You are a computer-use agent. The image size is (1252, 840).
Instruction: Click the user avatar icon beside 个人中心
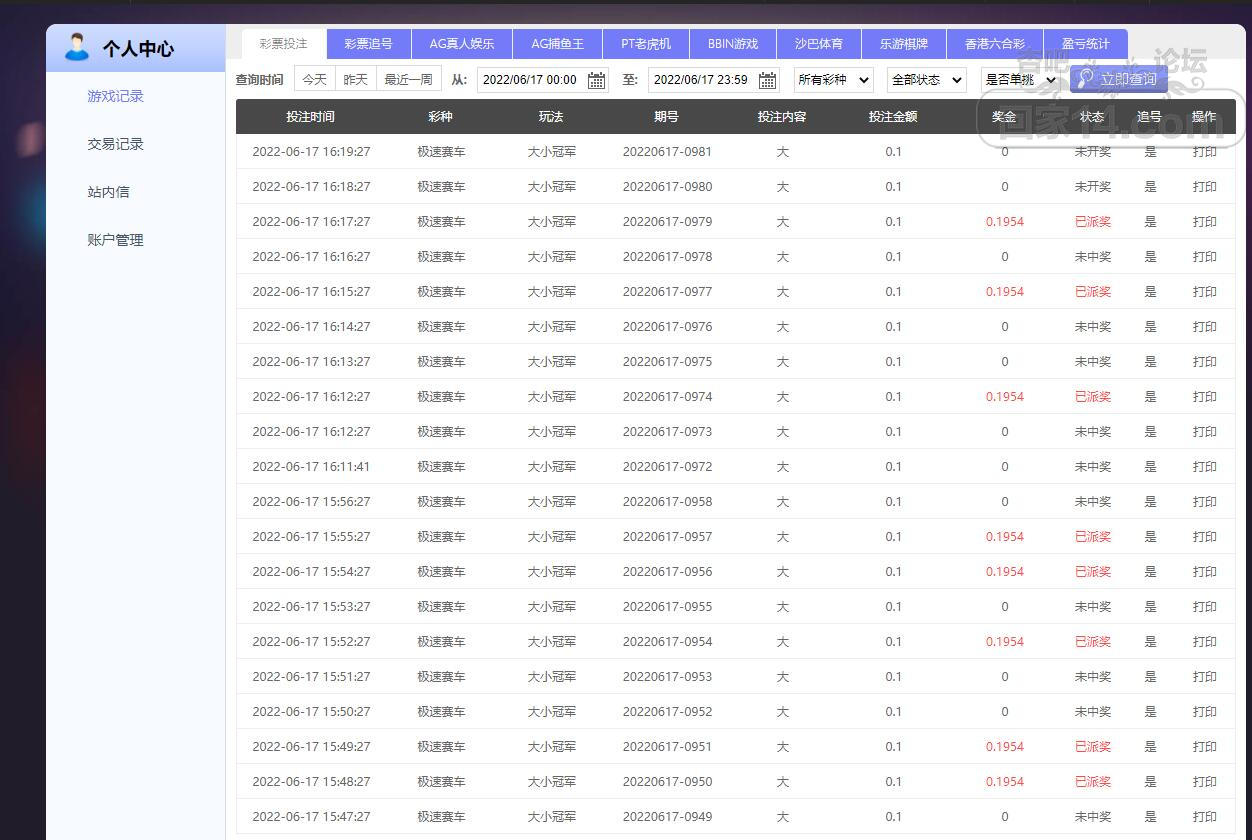point(76,47)
